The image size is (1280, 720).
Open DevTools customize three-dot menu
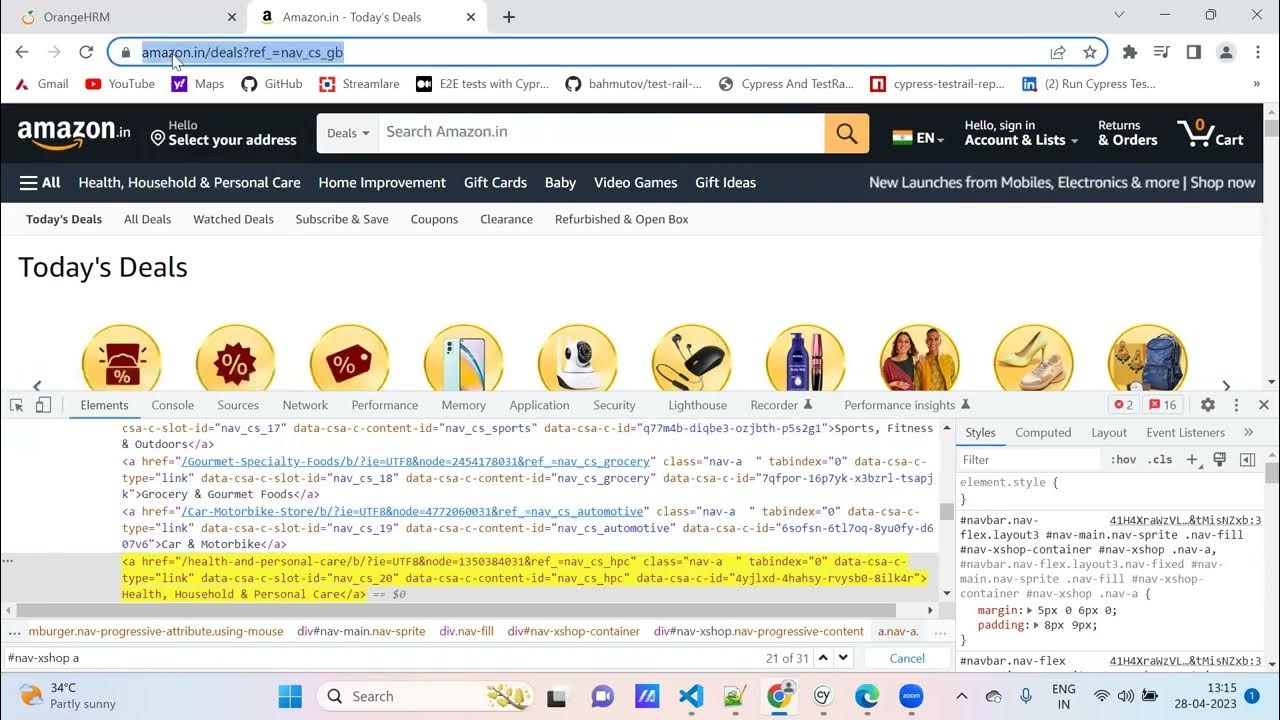click(1236, 405)
